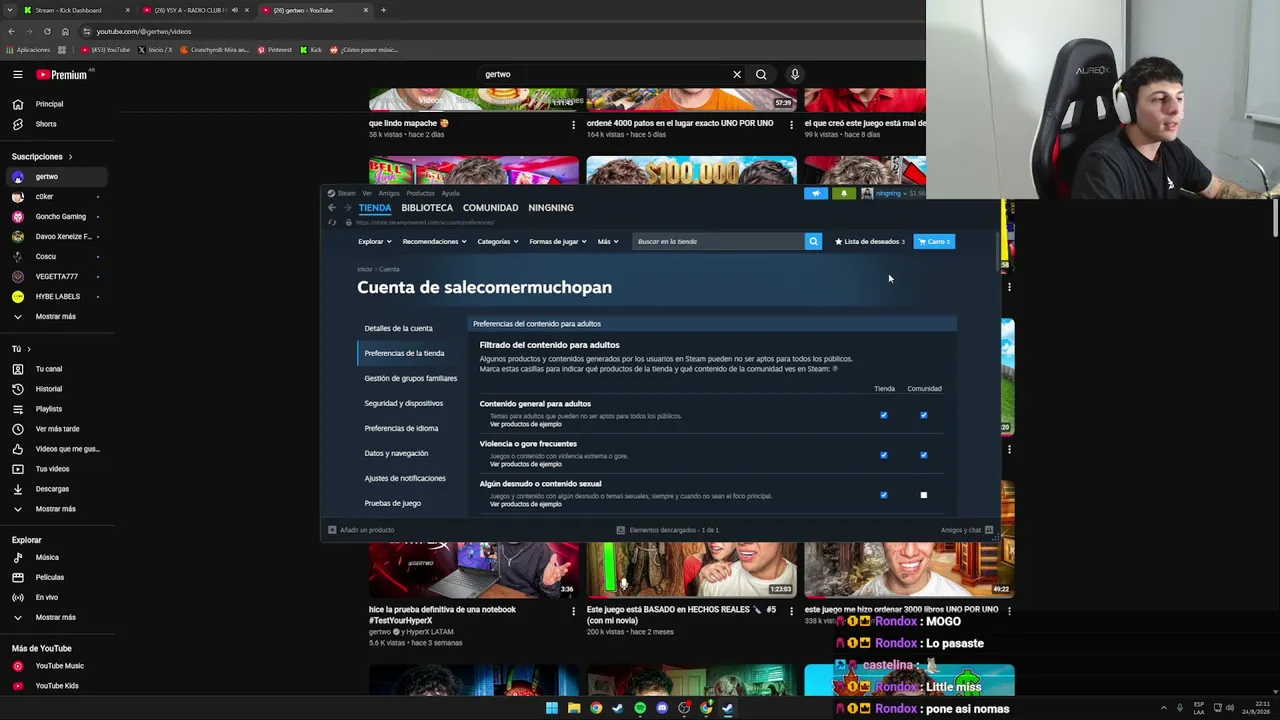
Task: Open File Explorer from the taskbar
Action: (x=574, y=708)
